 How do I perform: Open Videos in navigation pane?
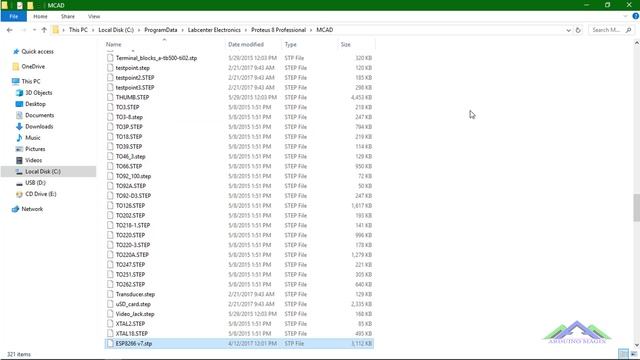(x=33, y=160)
